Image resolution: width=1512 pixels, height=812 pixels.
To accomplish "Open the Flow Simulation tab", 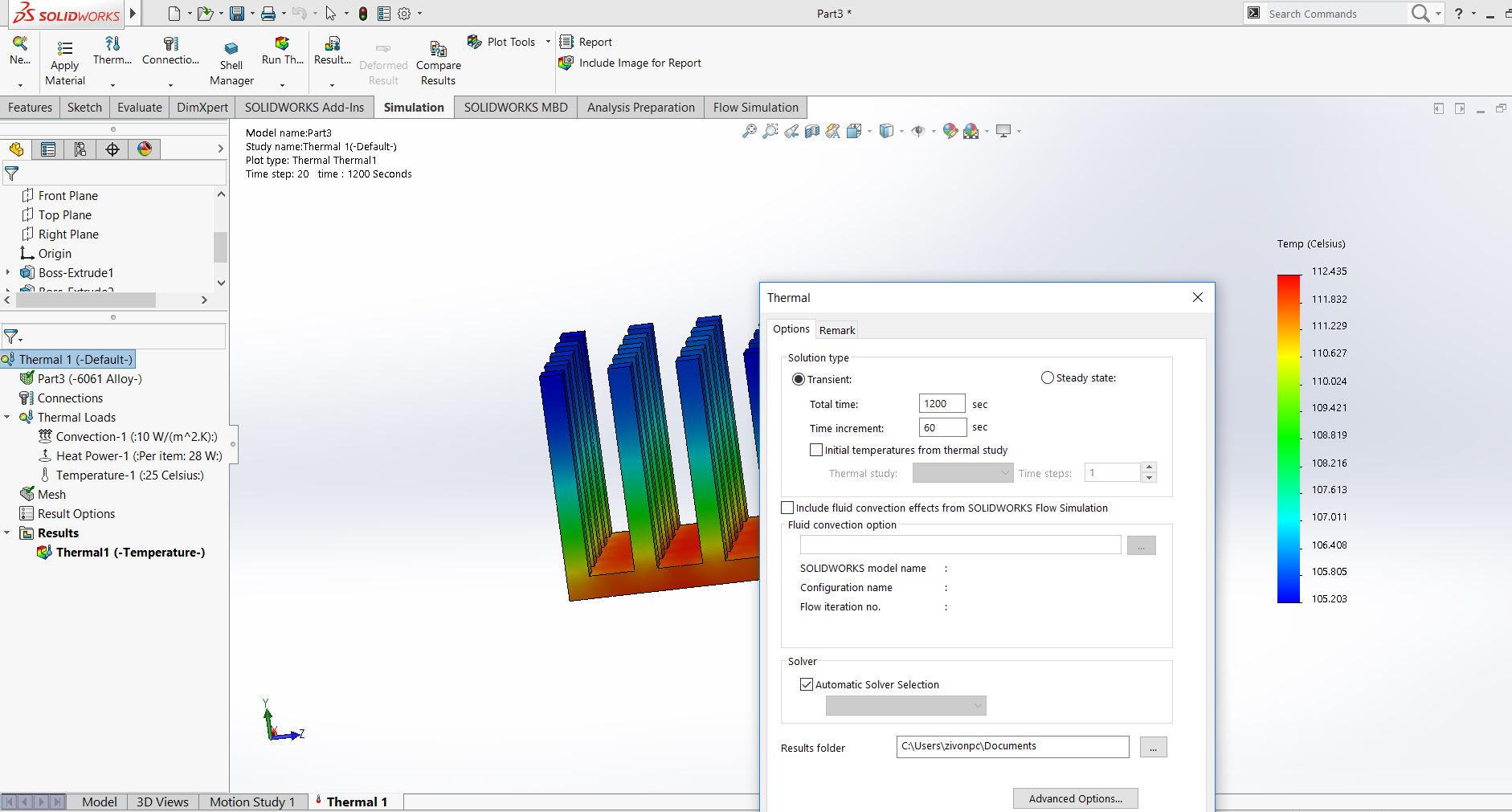I will pos(756,108).
